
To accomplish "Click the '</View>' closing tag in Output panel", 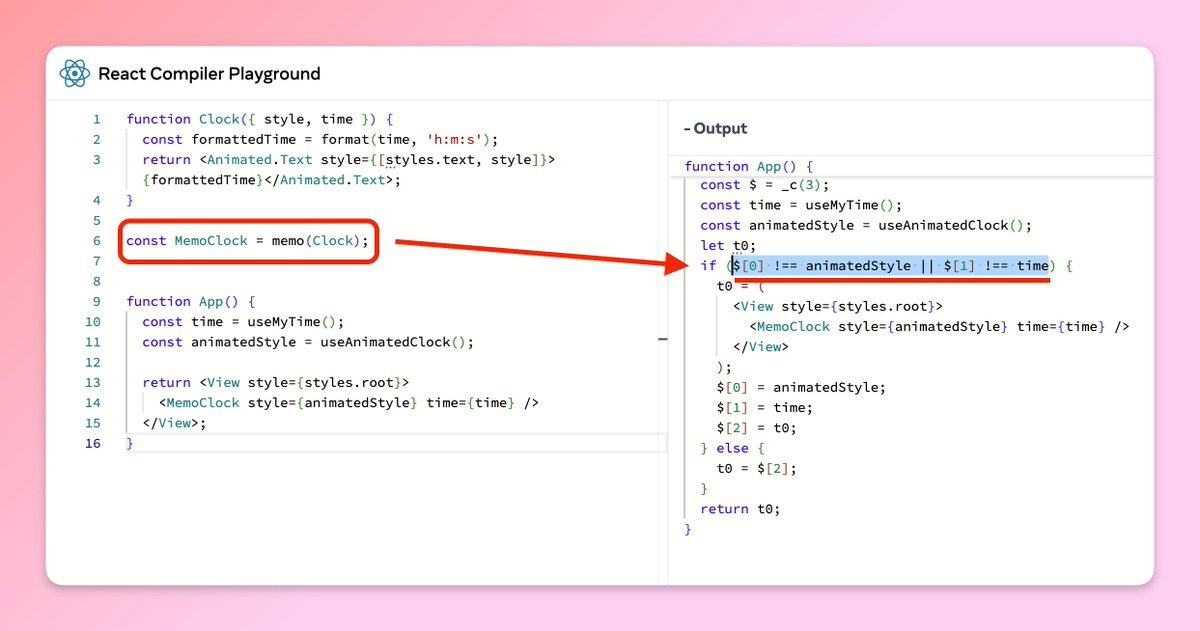I will pyautogui.click(x=761, y=347).
